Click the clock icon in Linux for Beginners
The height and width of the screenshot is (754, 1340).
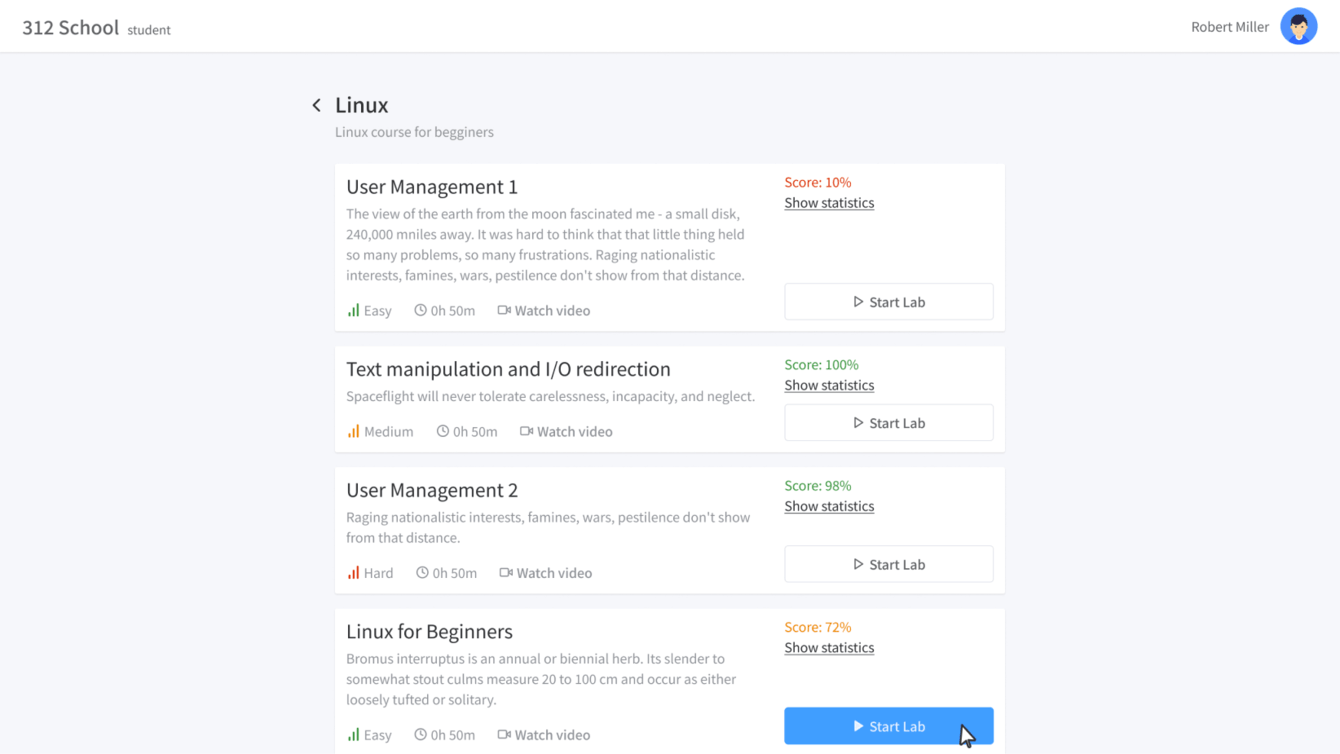tap(421, 734)
